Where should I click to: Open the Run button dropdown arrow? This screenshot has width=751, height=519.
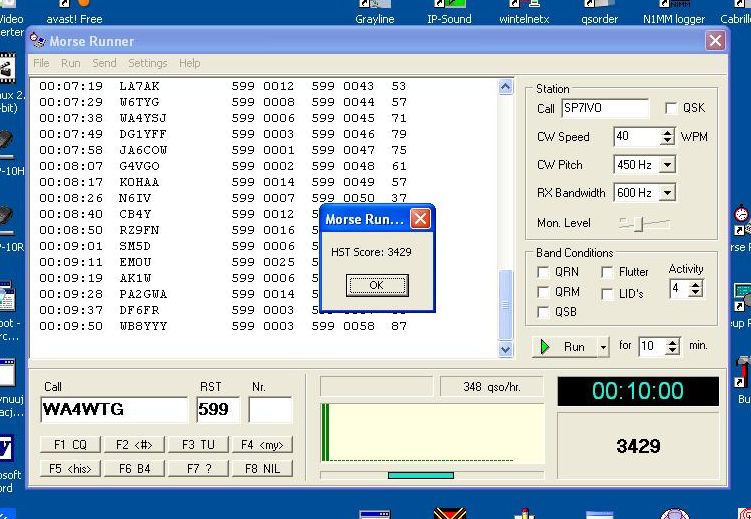603,347
